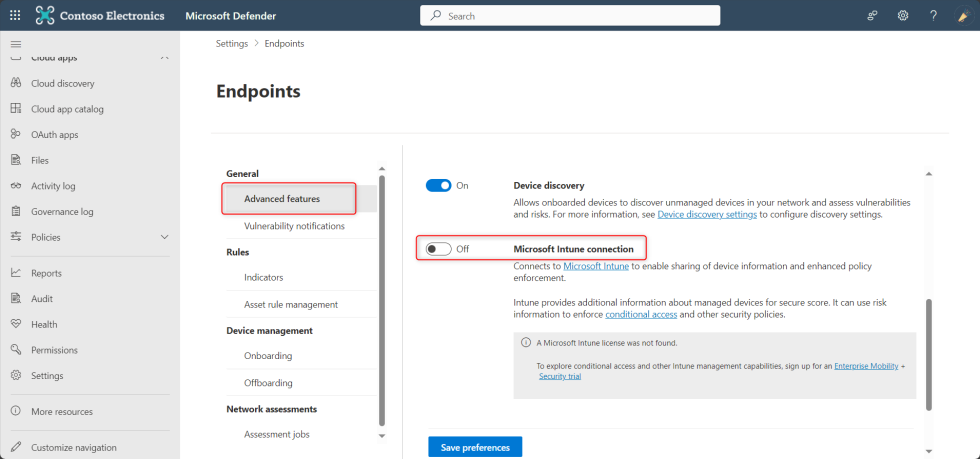This screenshot has height=459, width=980.
Task: Click the Policies sliders icon
Action: click(17, 237)
